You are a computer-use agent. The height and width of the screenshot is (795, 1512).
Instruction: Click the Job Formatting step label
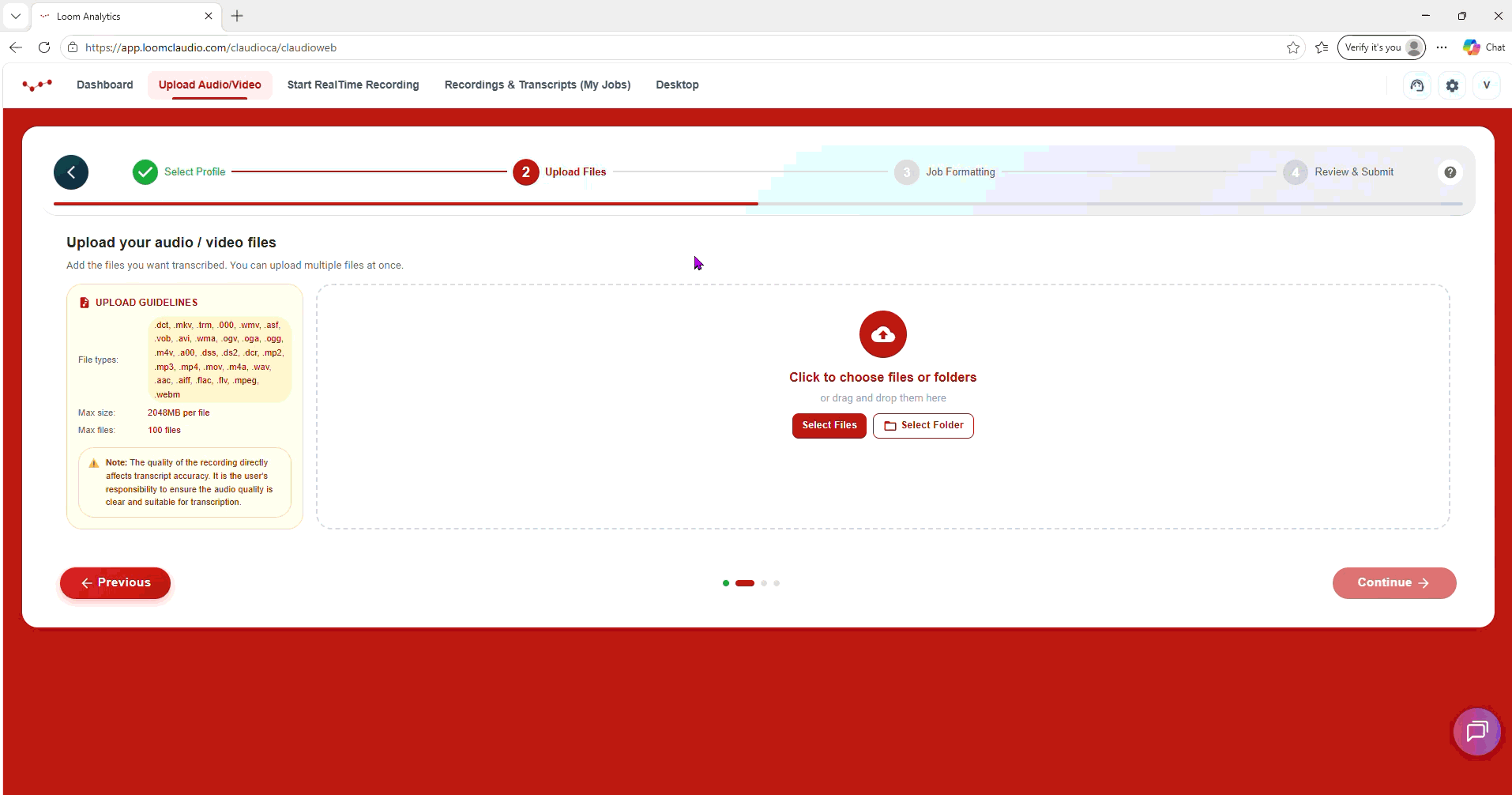click(x=961, y=172)
